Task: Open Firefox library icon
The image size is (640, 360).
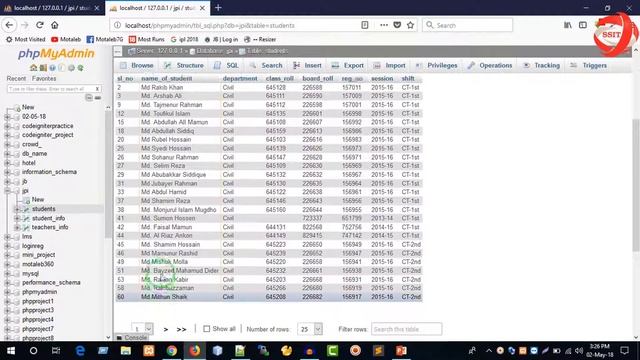Action: coord(568,25)
